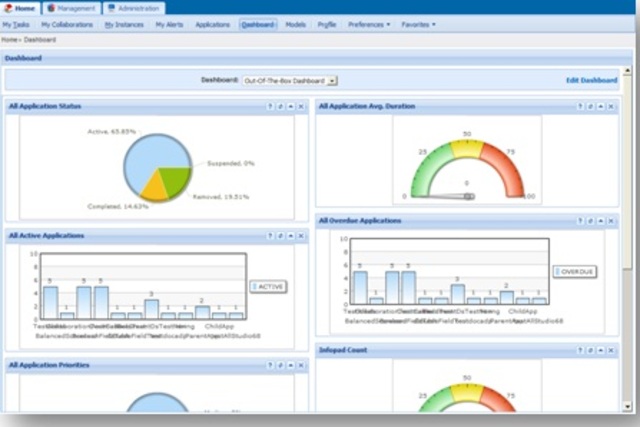Refresh the All Active Applications panel
Screen dimensions: 640x427
(x=280, y=236)
